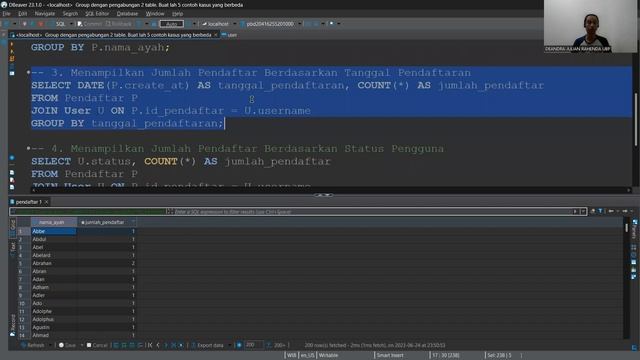Click the custom filters funnel icon
This screenshot has height=360, width=640.
600,211
